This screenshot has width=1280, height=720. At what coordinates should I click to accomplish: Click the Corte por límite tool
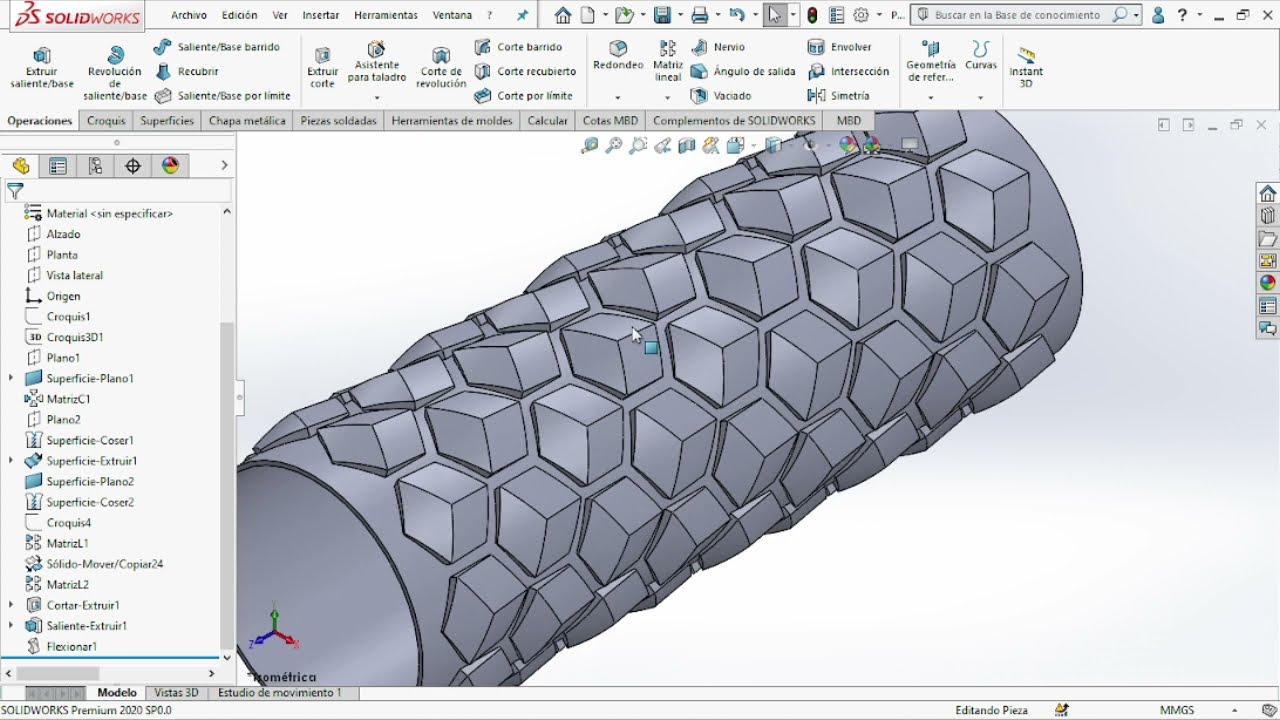[524, 96]
